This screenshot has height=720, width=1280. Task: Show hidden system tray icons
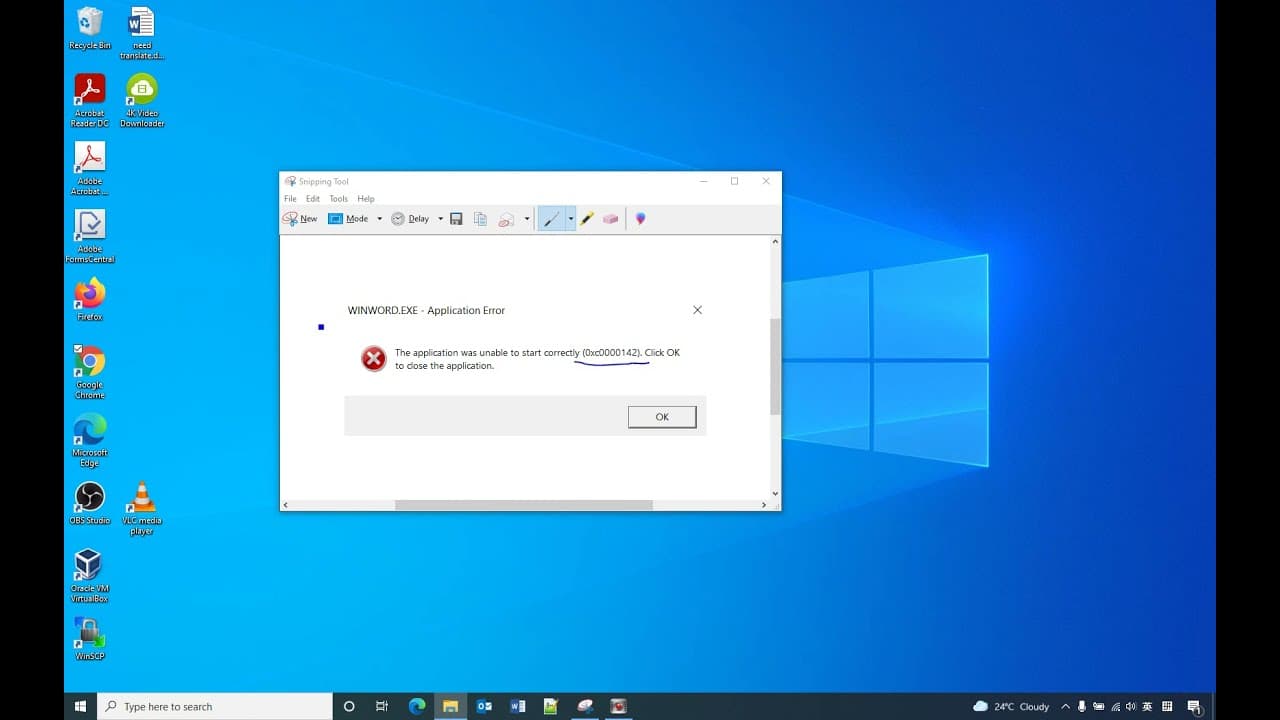click(x=1066, y=706)
